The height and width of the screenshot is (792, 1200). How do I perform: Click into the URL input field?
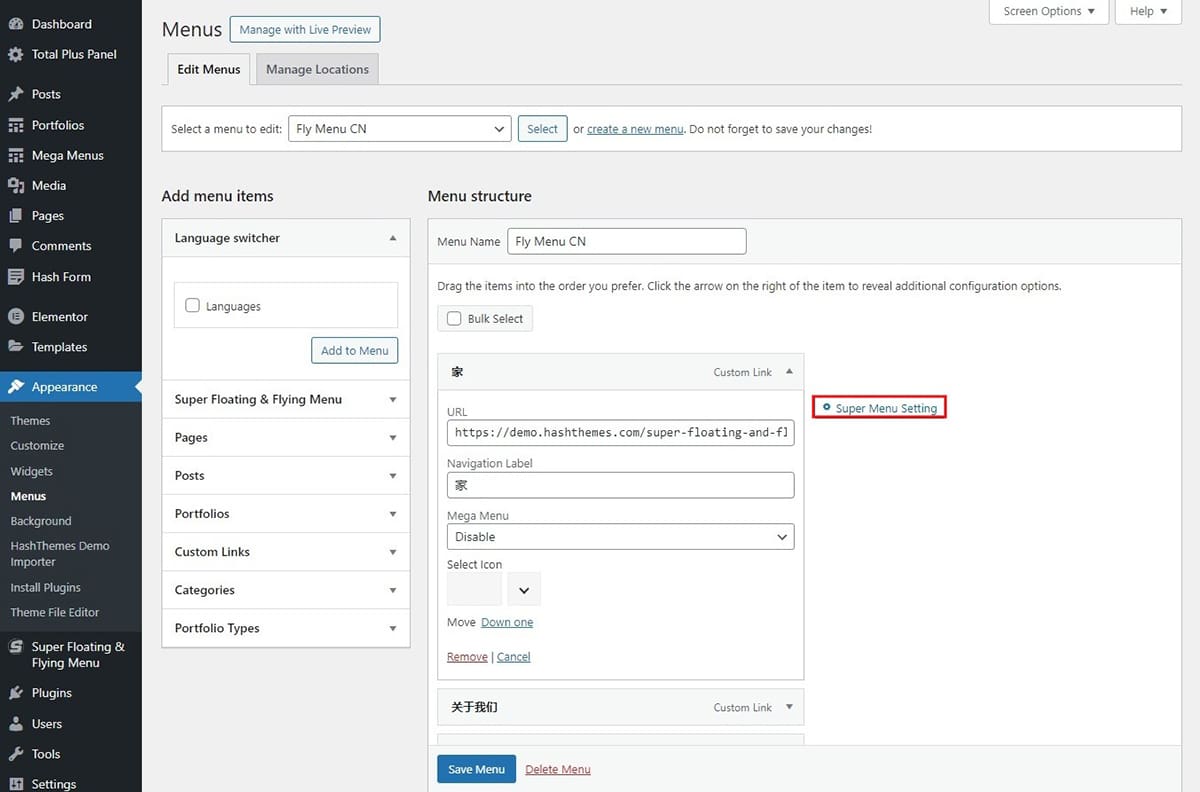click(x=620, y=433)
